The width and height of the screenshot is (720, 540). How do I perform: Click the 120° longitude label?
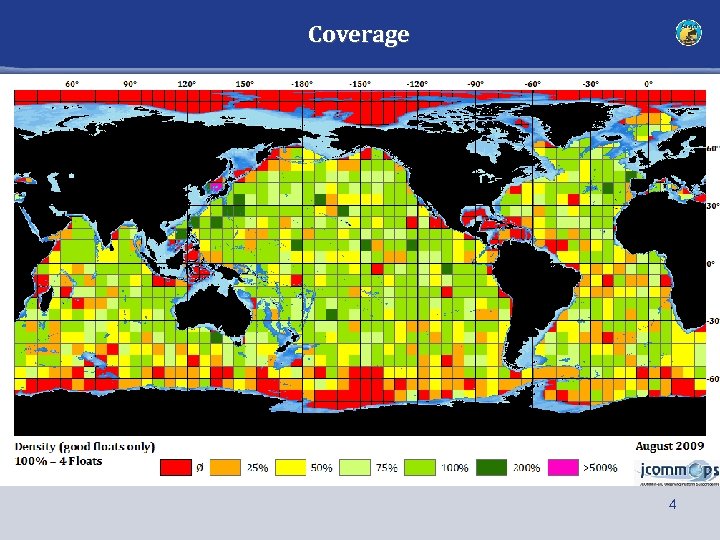187,84
